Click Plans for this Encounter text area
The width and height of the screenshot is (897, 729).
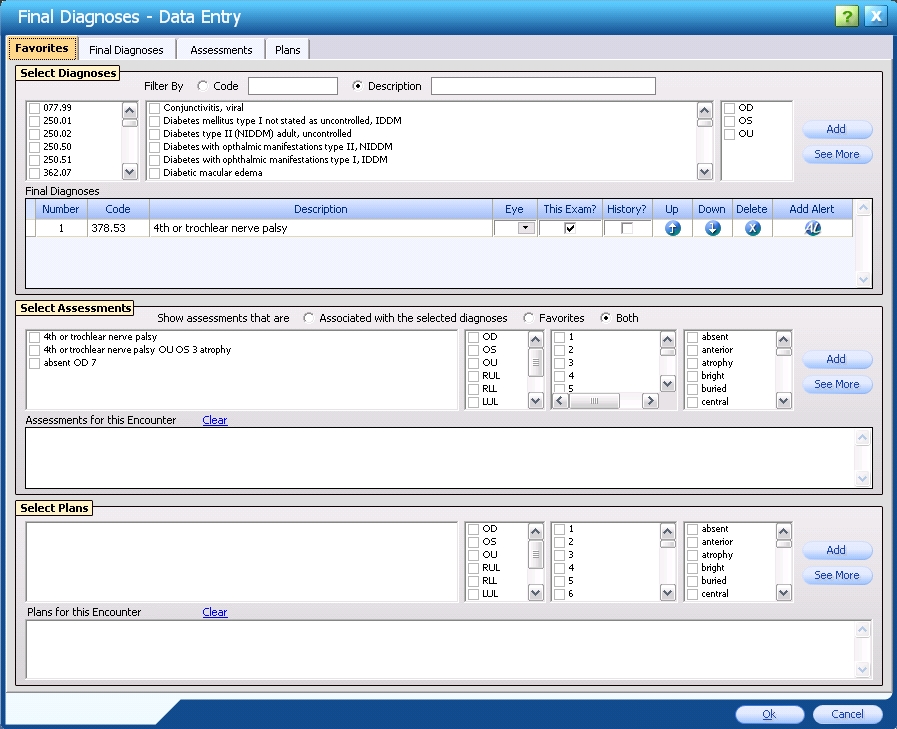(x=440, y=649)
